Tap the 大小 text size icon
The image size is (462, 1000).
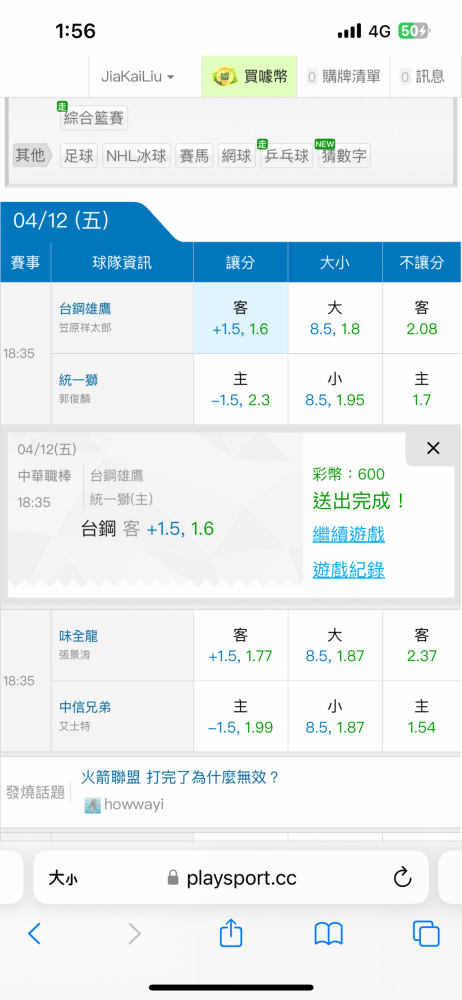pyautogui.click(x=64, y=879)
